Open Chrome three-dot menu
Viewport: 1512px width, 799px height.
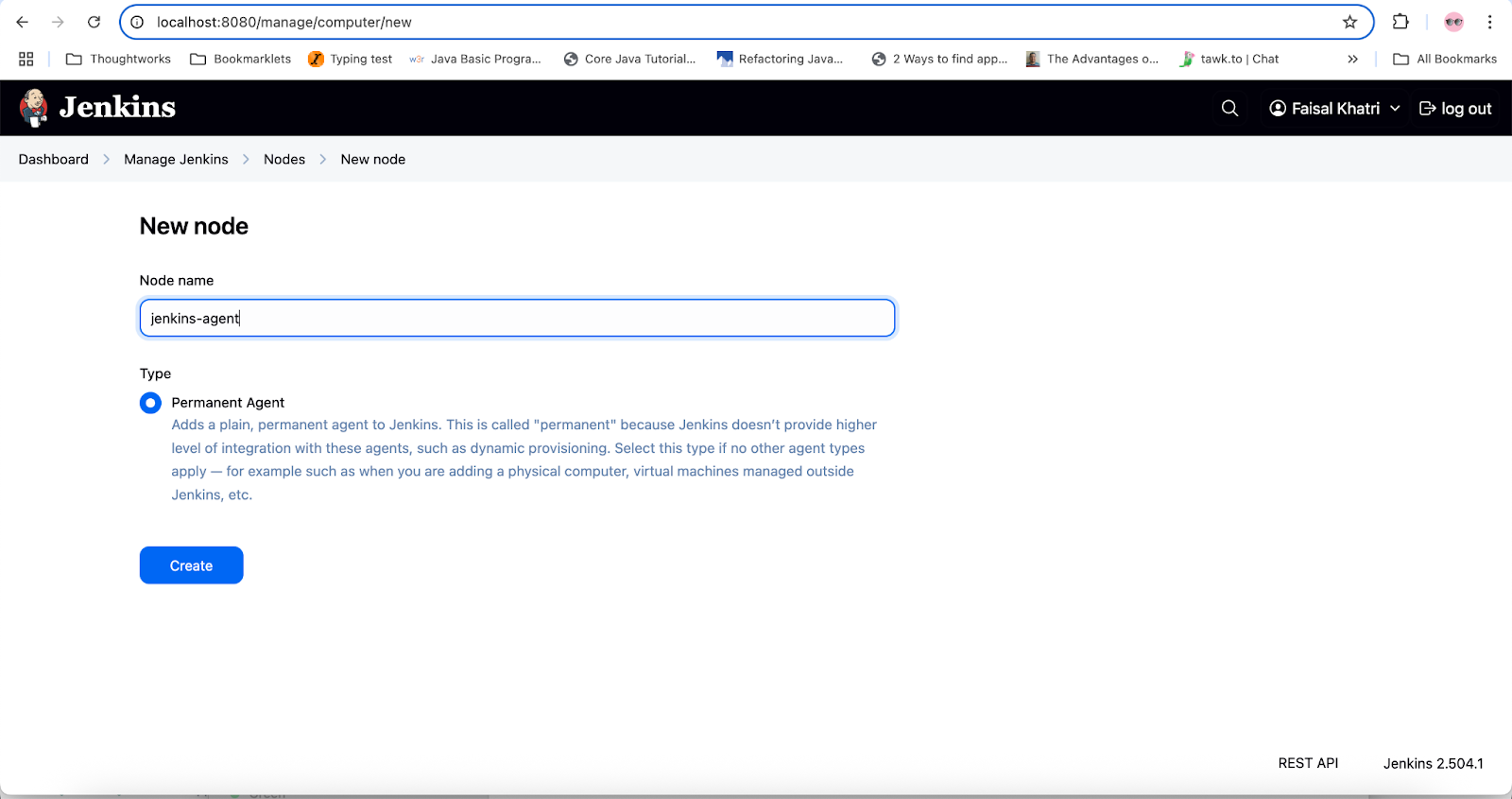(1489, 22)
